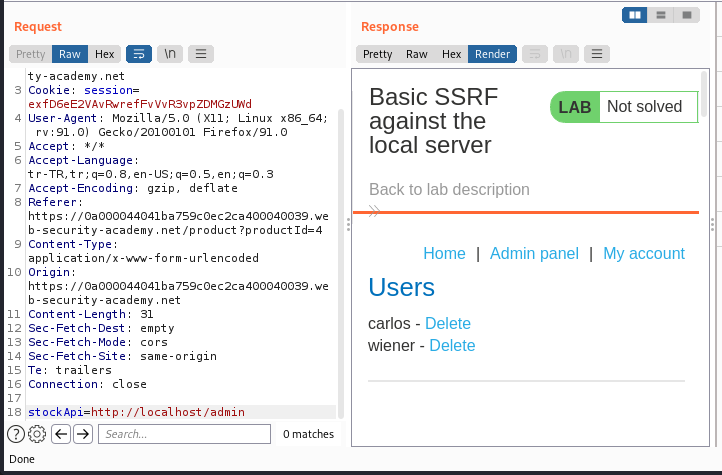
Task: Click the My account link
Action: click(x=644, y=253)
